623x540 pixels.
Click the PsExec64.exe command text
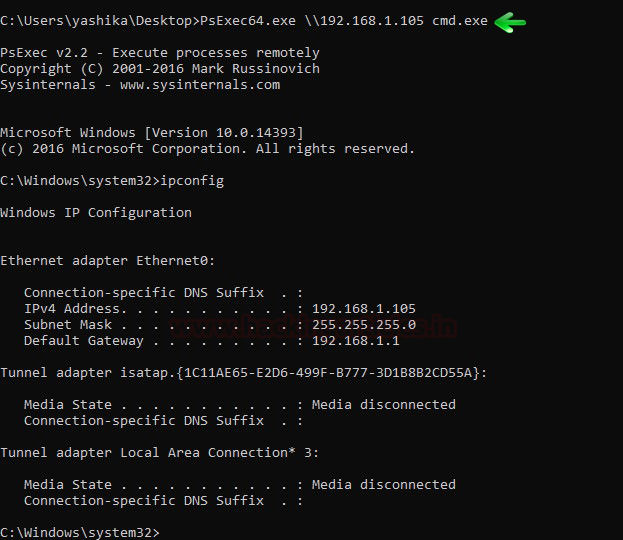coord(248,21)
